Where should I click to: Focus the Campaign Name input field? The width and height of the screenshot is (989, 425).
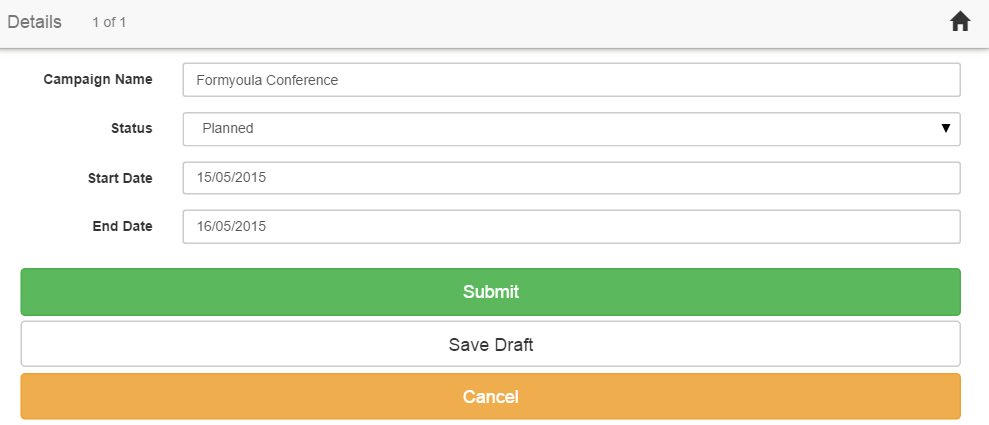click(x=570, y=80)
